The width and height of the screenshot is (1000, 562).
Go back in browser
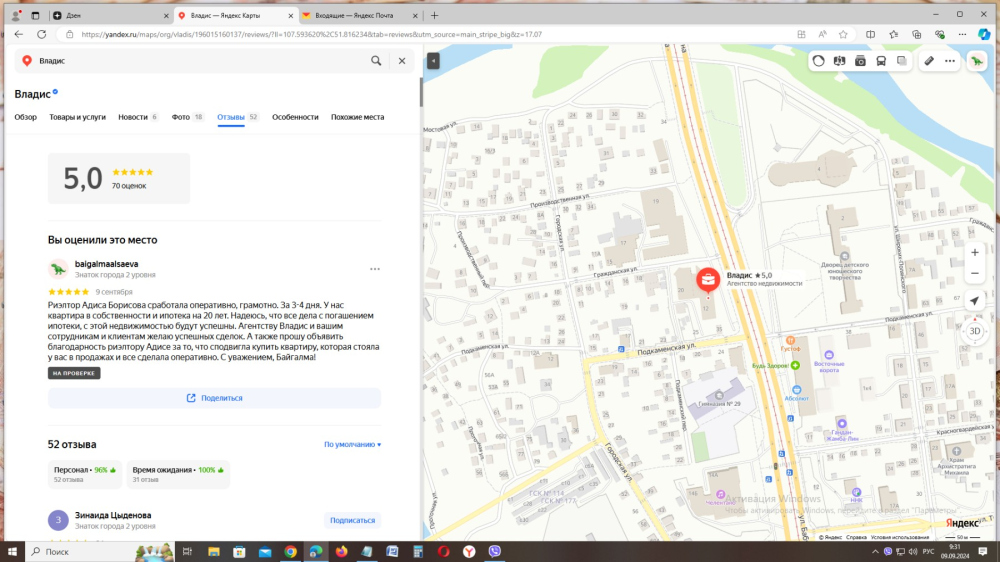pos(18,34)
